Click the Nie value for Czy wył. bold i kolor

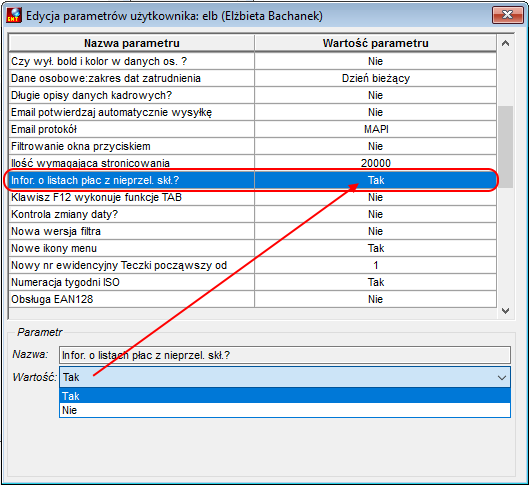[375, 61]
